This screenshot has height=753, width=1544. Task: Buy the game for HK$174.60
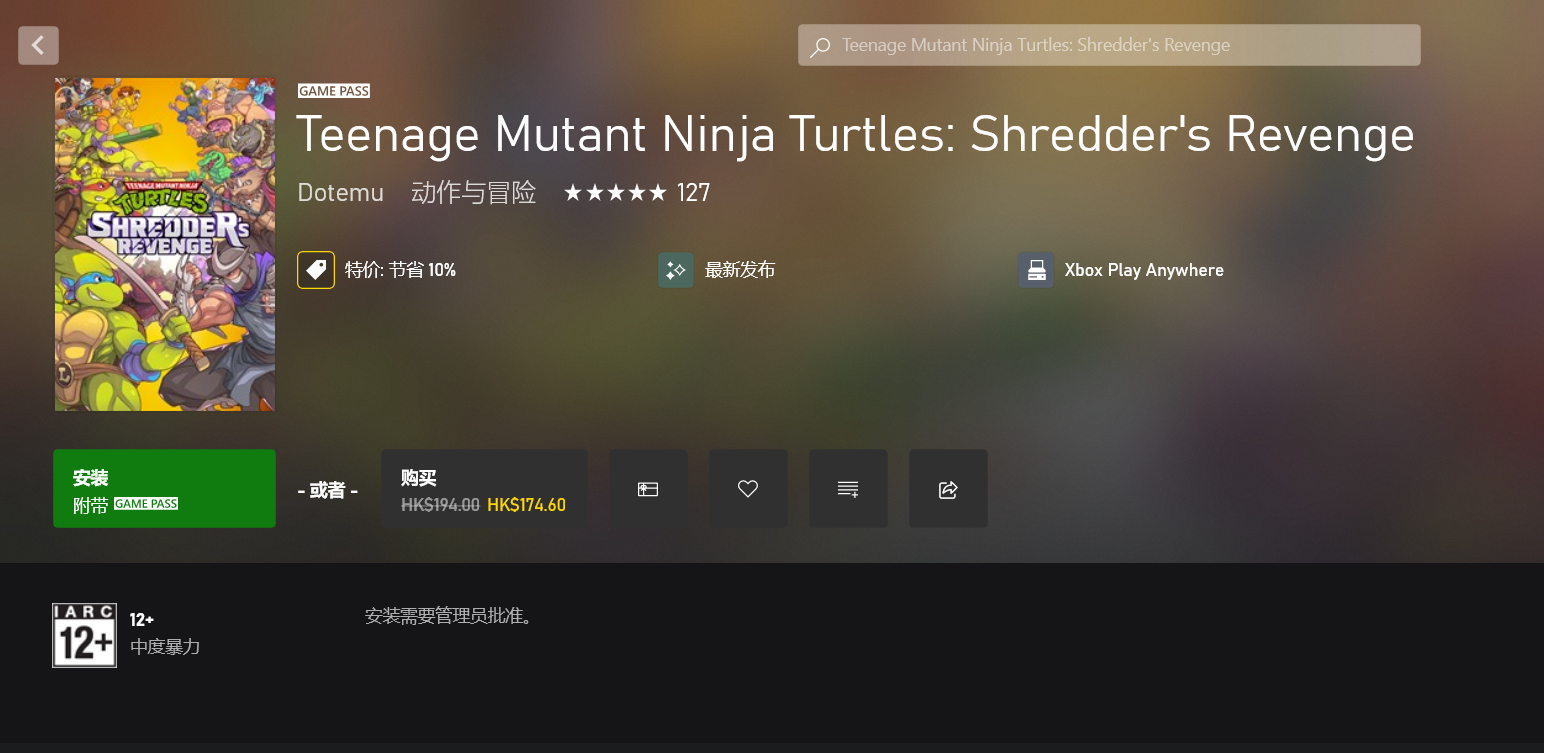(x=484, y=488)
